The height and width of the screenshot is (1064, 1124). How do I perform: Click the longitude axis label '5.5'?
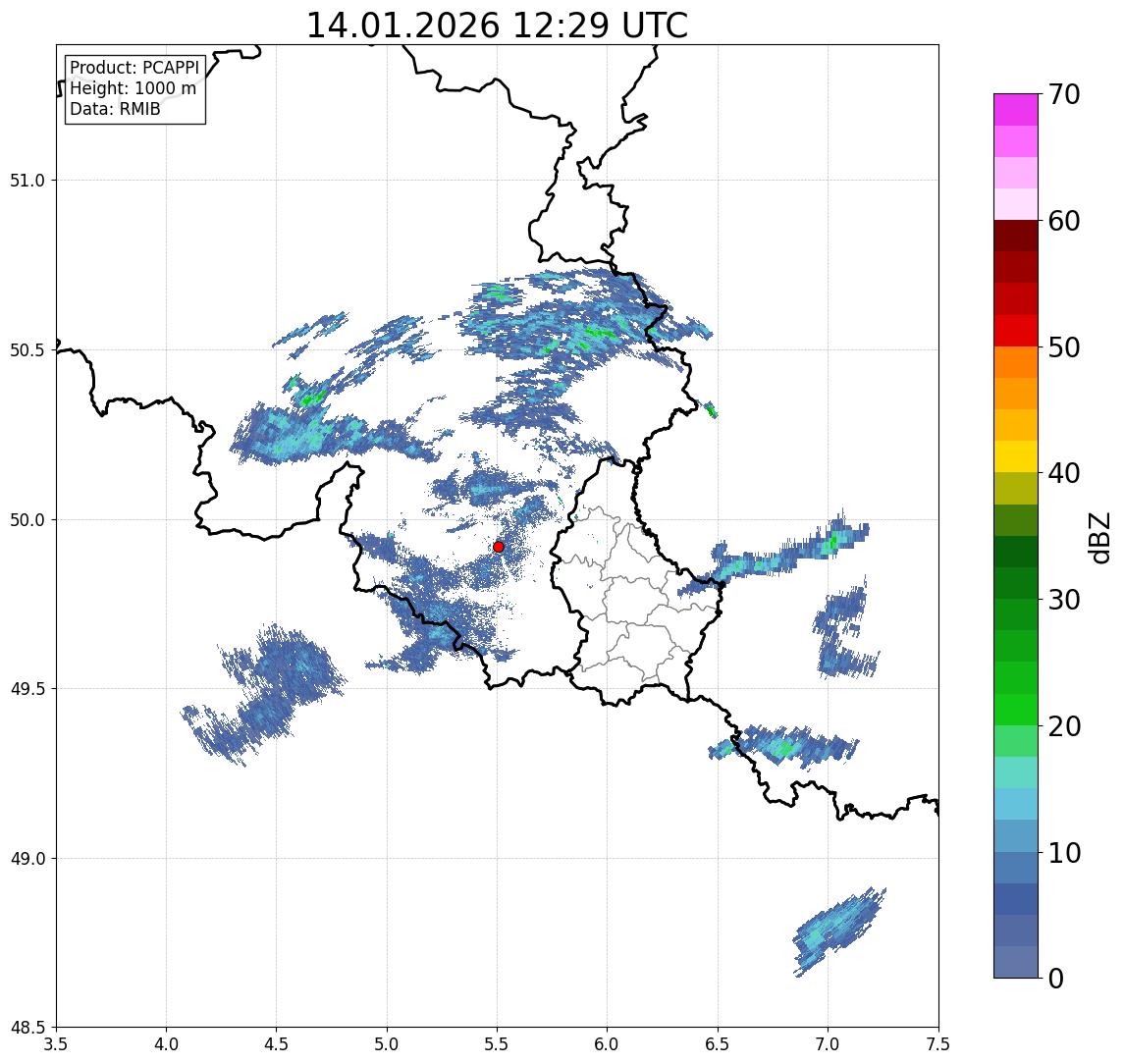click(498, 1044)
